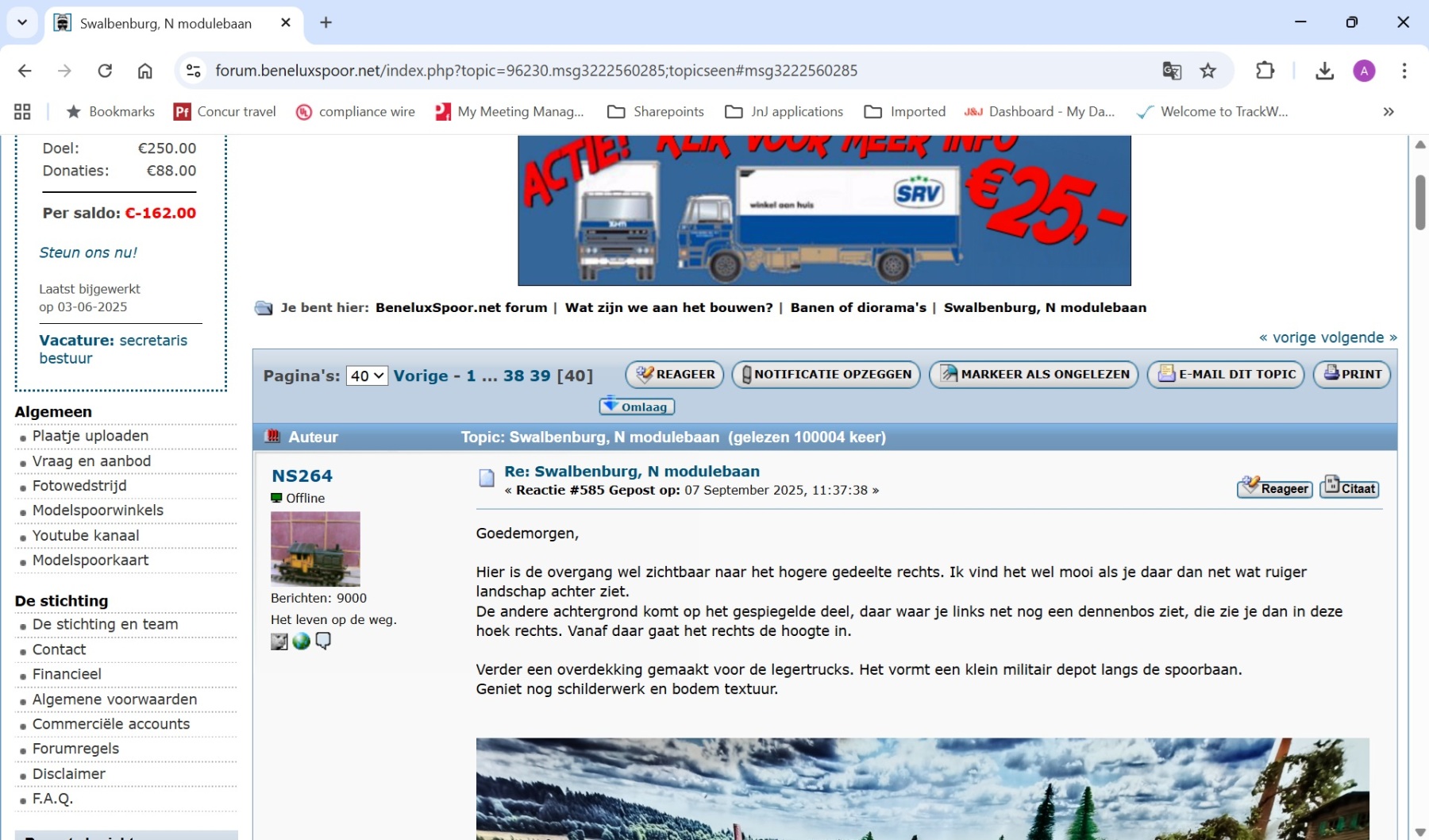This screenshot has height=840, width=1429.
Task: Open BeneluxSpoor.net forum breadcrumb
Action: point(461,307)
